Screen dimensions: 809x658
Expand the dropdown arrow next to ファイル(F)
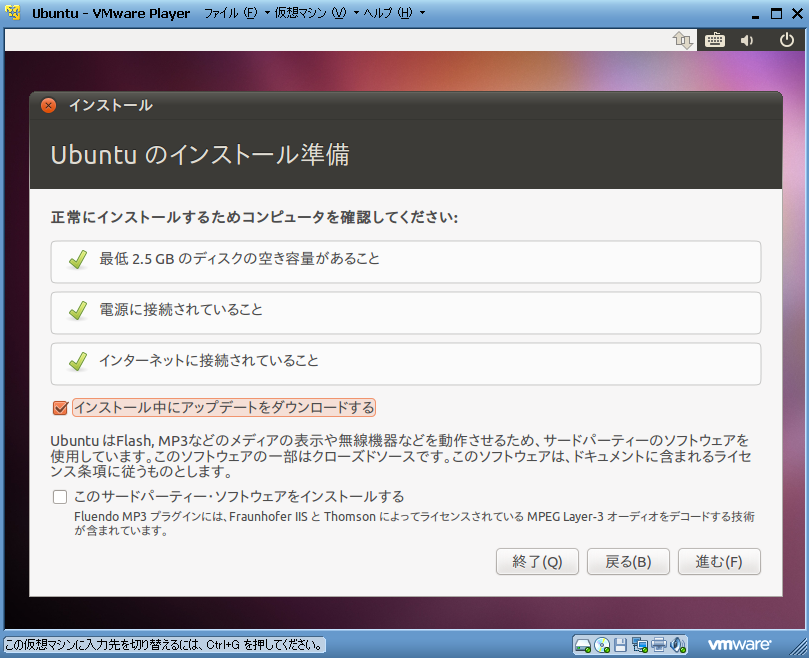point(267,13)
